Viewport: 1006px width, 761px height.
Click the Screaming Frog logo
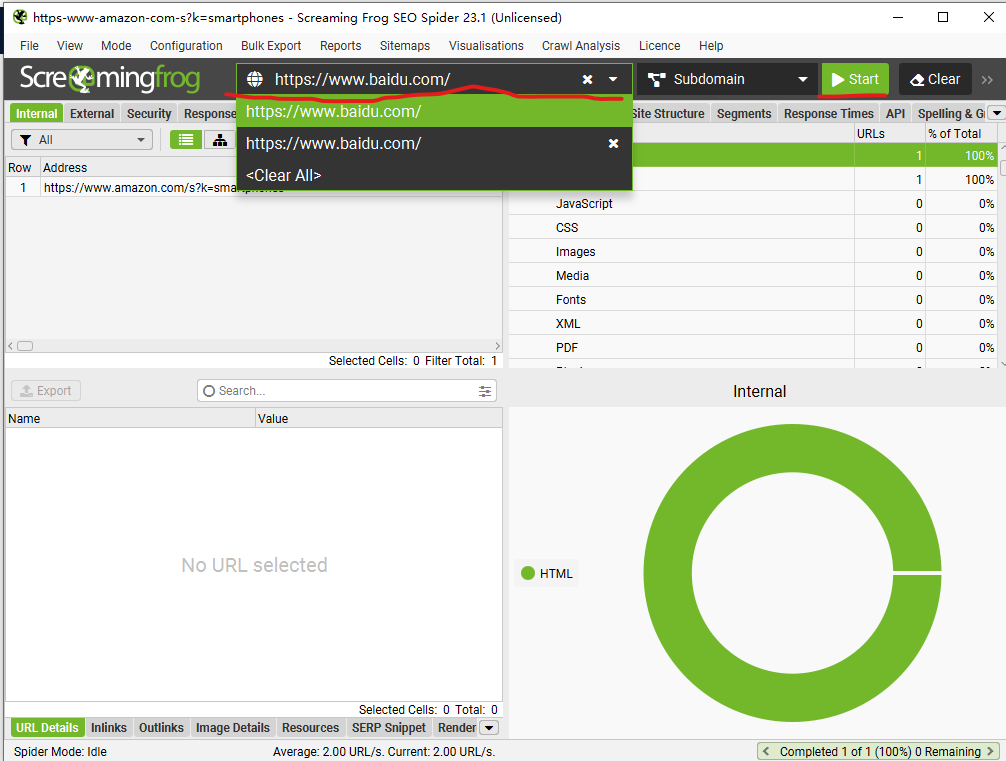pos(110,78)
